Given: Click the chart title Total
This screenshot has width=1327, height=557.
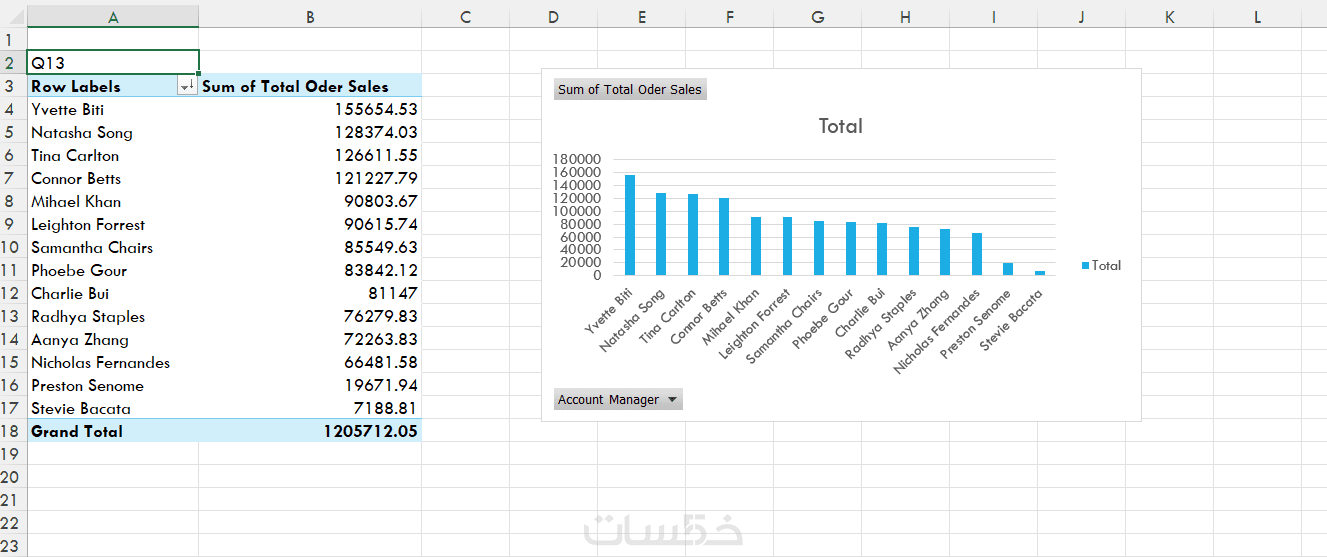Looking at the screenshot, I should (840, 126).
